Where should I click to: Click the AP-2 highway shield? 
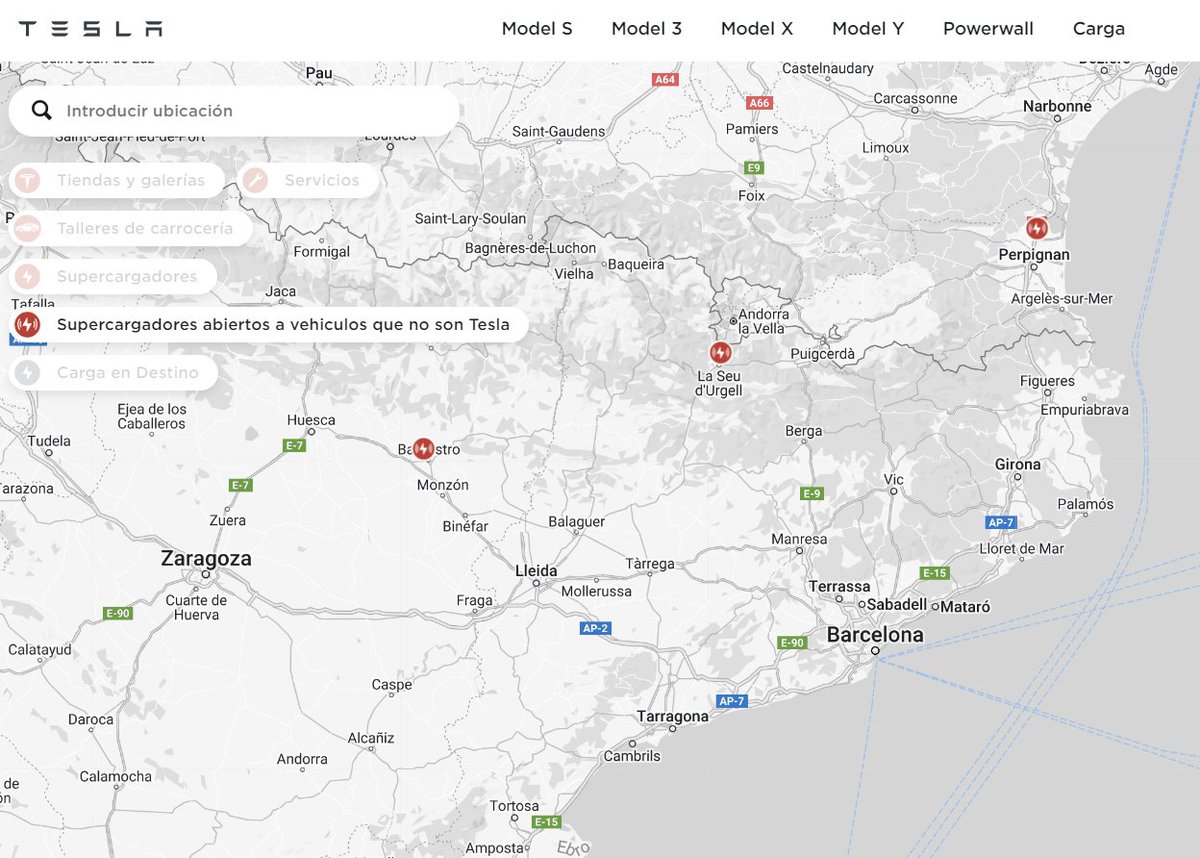click(x=595, y=628)
